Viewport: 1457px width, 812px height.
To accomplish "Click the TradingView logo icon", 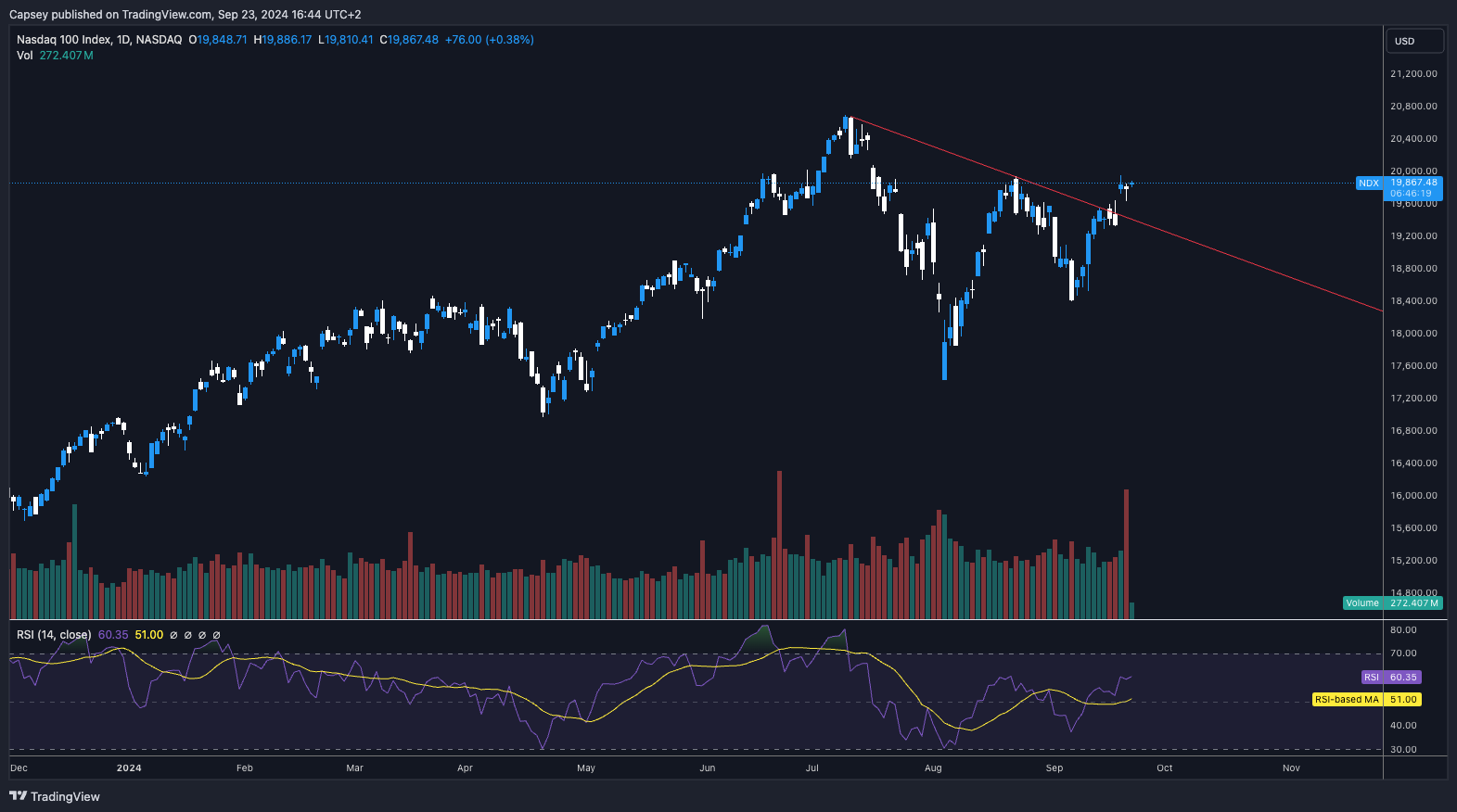I will (18, 796).
